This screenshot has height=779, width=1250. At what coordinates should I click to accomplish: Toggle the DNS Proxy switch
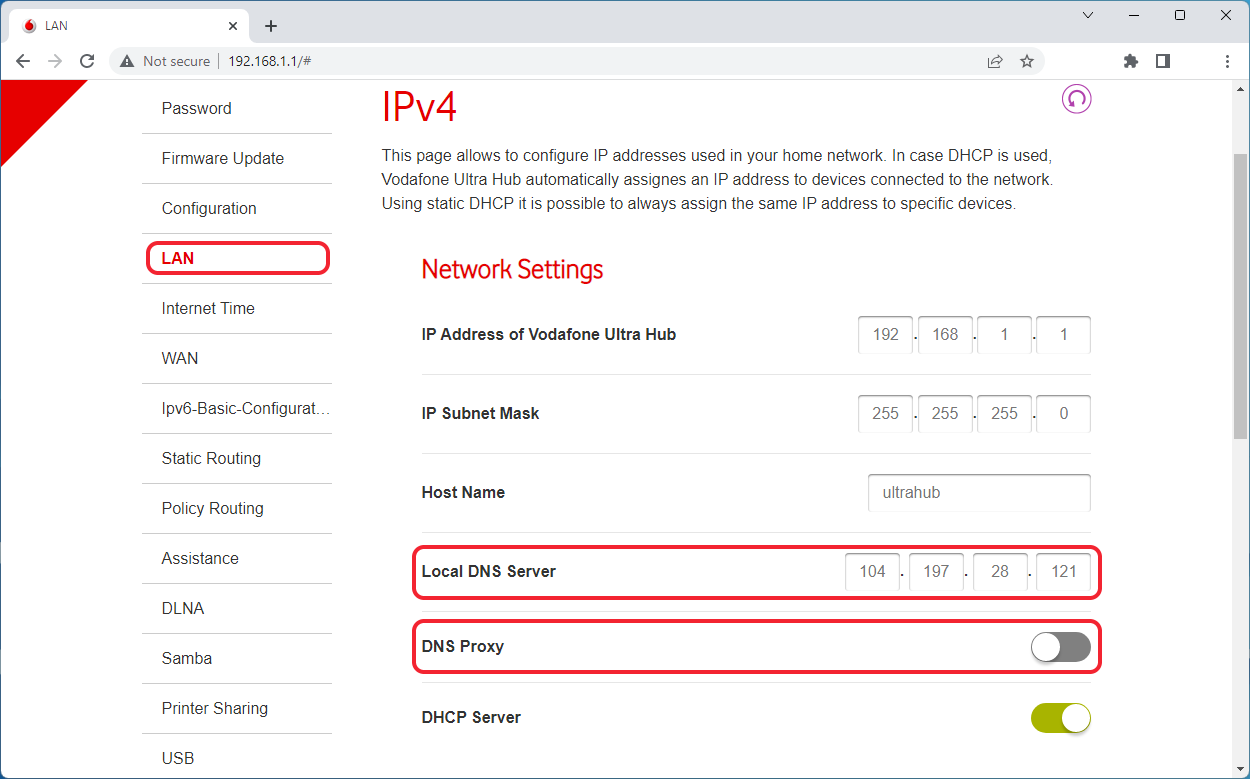pyautogui.click(x=1061, y=647)
